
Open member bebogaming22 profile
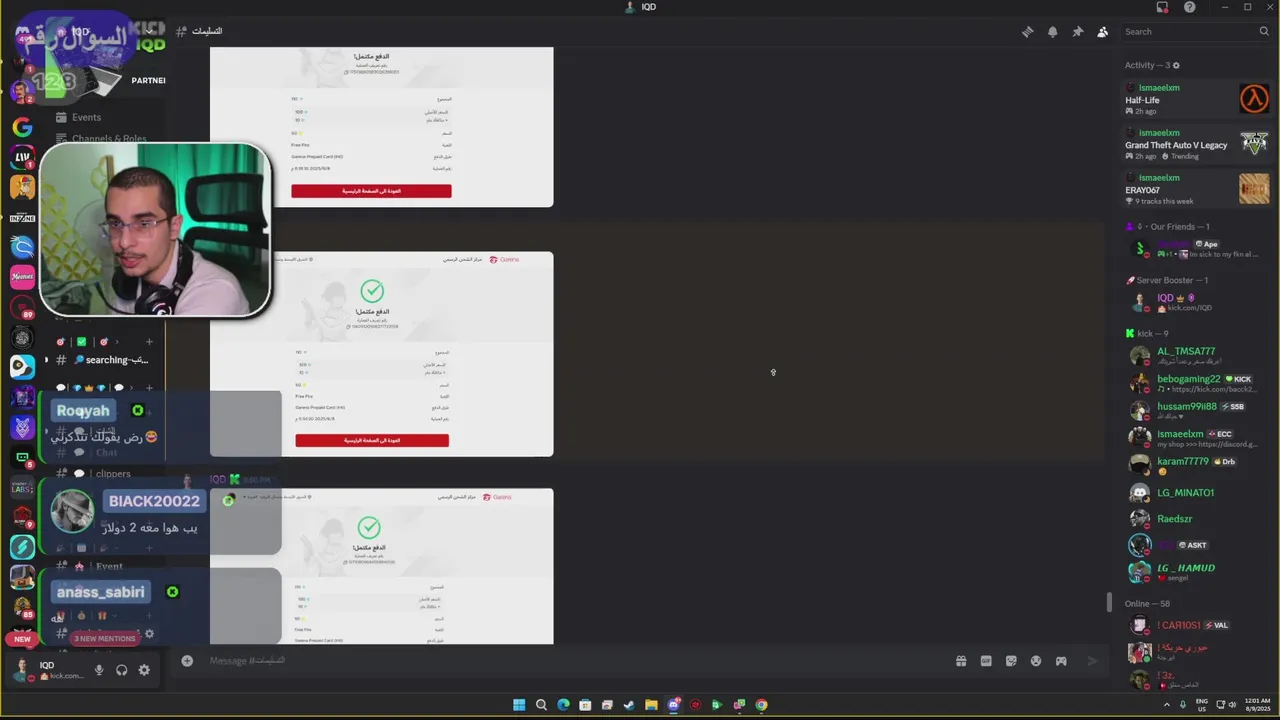click(x=1196, y=383)
